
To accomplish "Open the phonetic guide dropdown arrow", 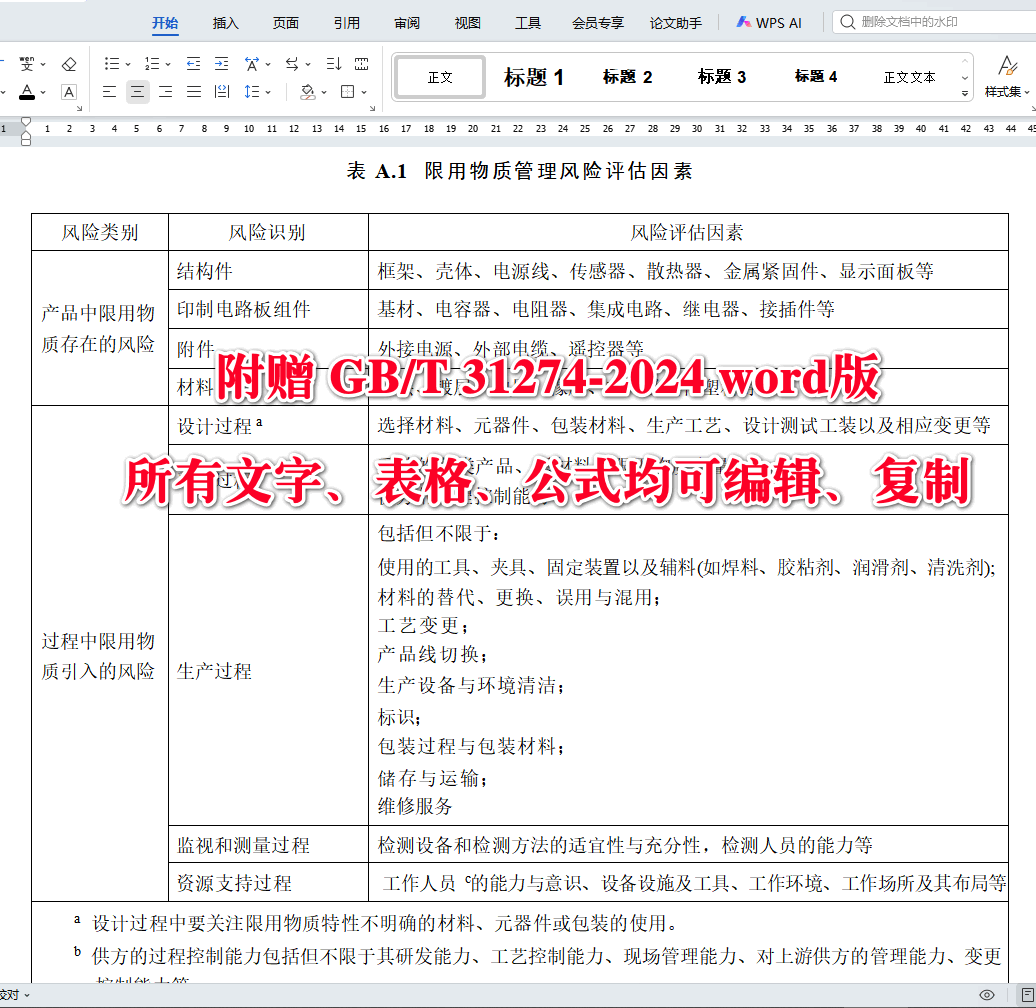I will tap(43, 65).
